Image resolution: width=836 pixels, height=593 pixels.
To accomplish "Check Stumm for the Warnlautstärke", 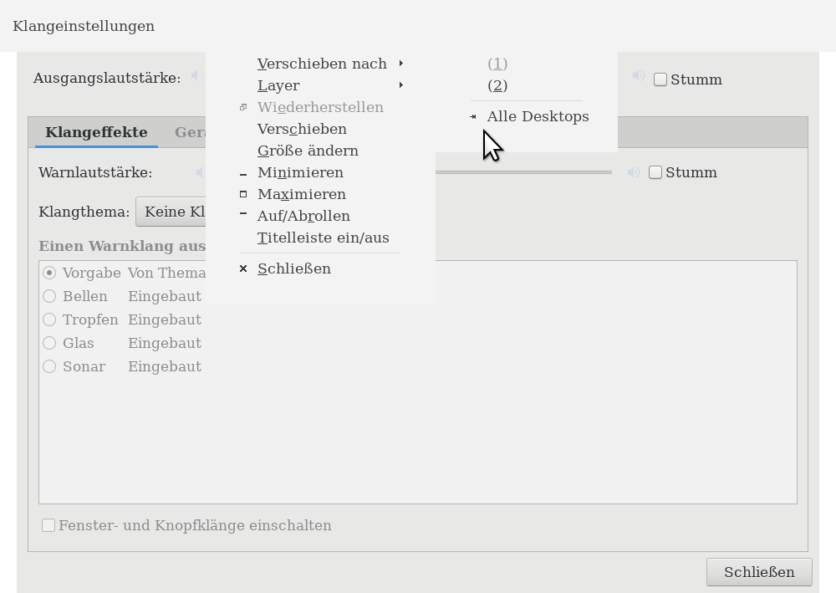I will 655,172.
